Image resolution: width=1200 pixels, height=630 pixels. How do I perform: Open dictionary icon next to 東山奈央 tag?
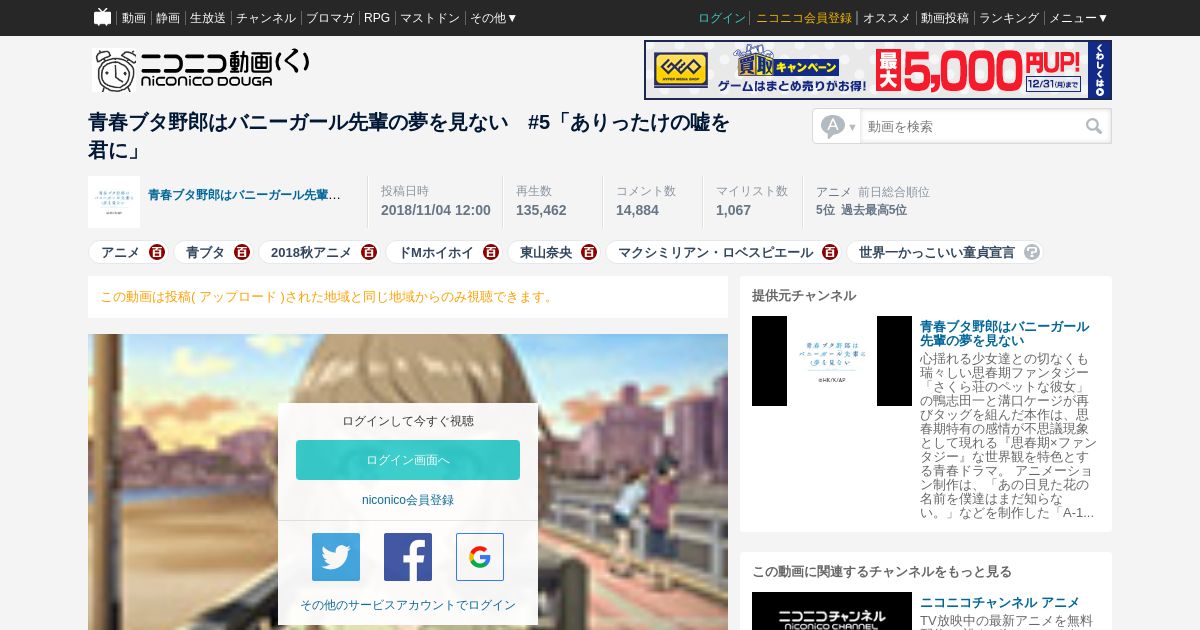(x=589, y=252)
